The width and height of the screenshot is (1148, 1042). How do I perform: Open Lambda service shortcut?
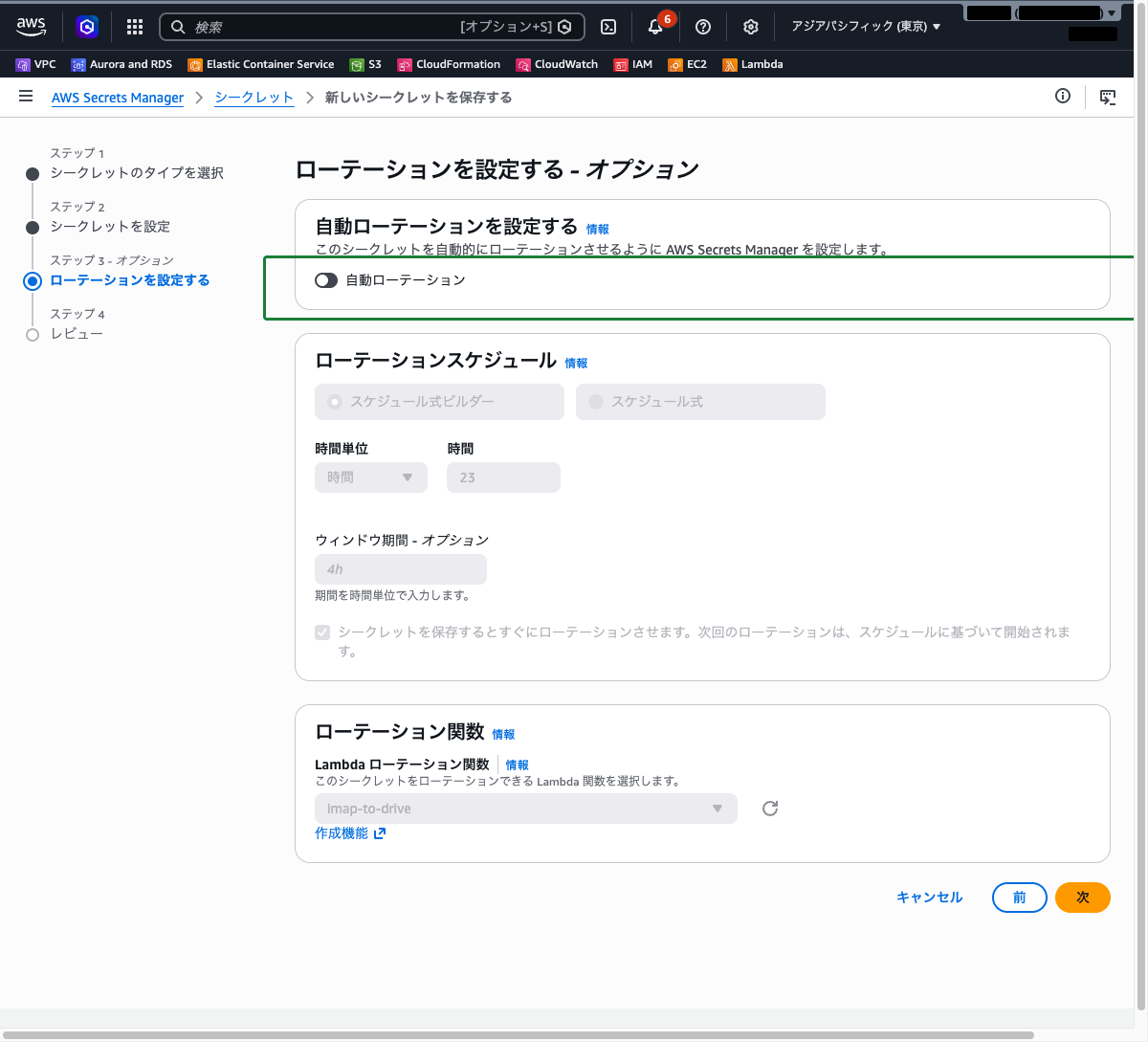coord(753,64)
